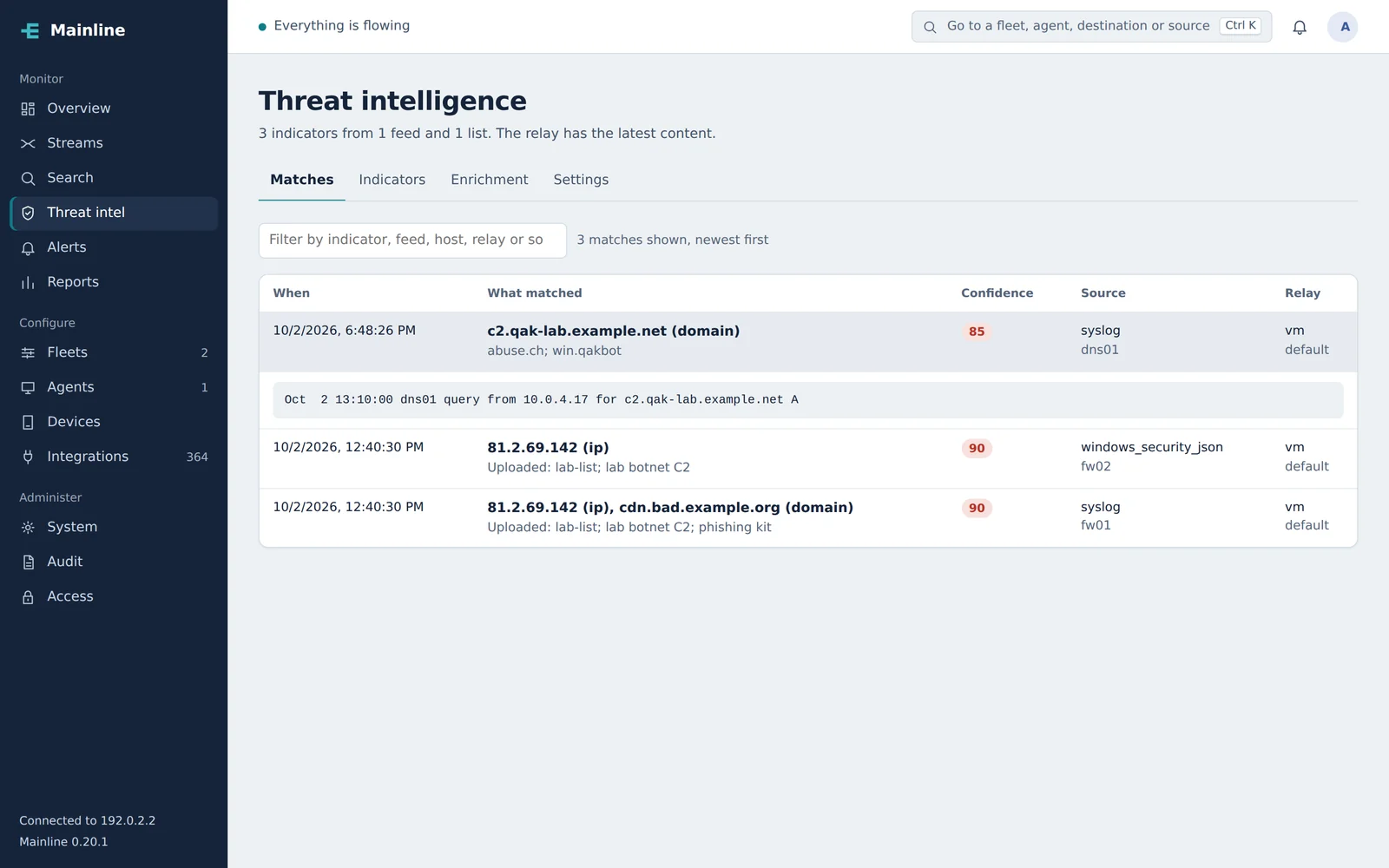
Task: Click the Confidence column header
Action: tap(997, 293)
